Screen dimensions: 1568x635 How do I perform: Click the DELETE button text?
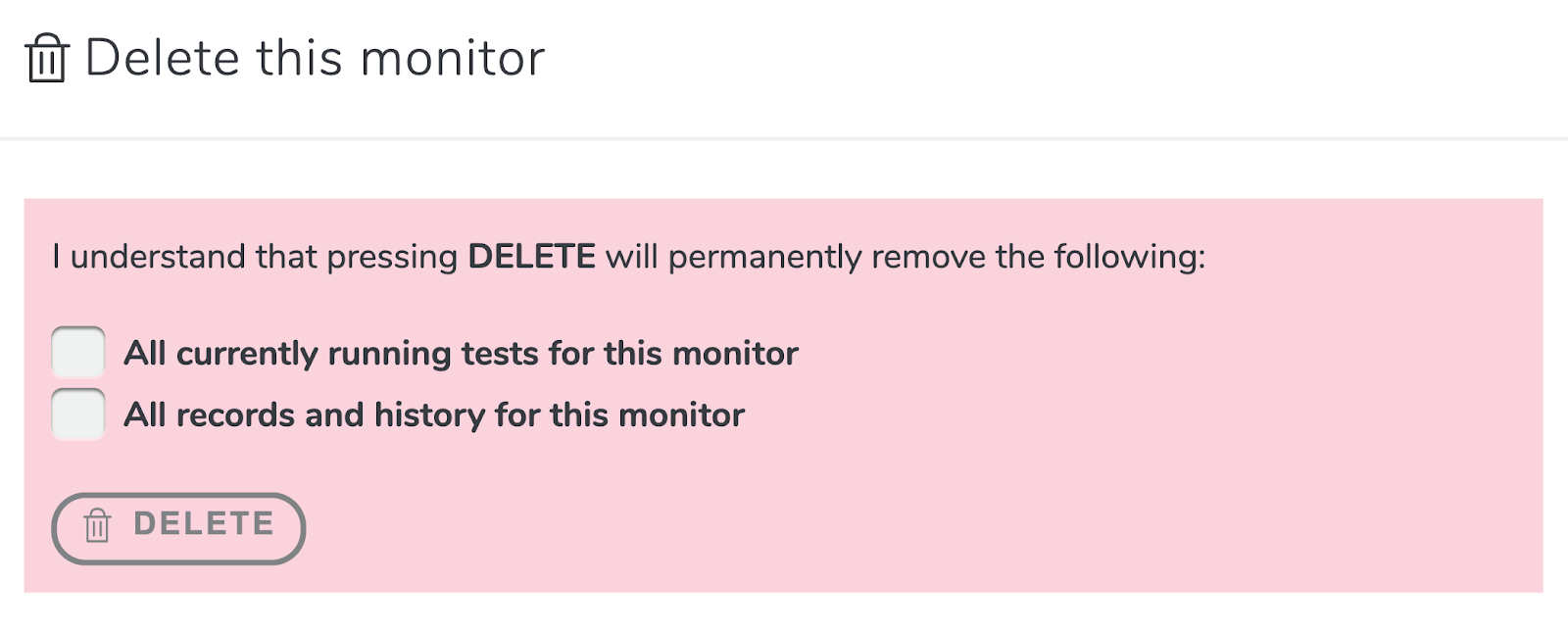tap(204, 524)
